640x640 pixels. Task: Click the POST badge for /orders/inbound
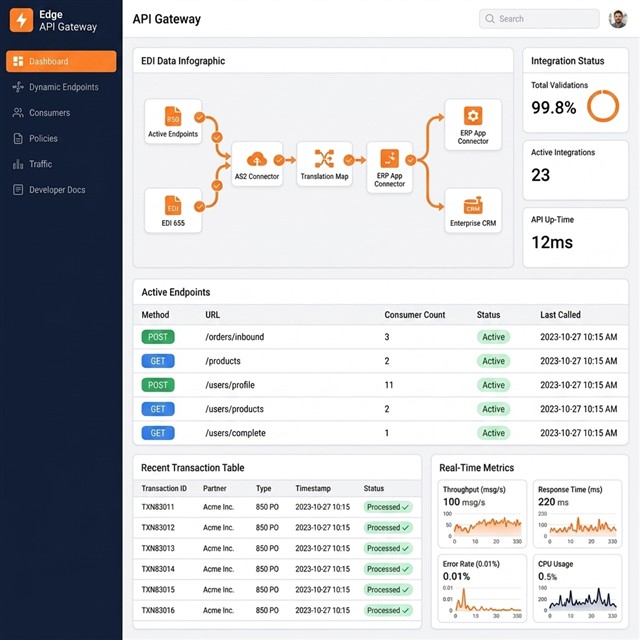point(158,337)
